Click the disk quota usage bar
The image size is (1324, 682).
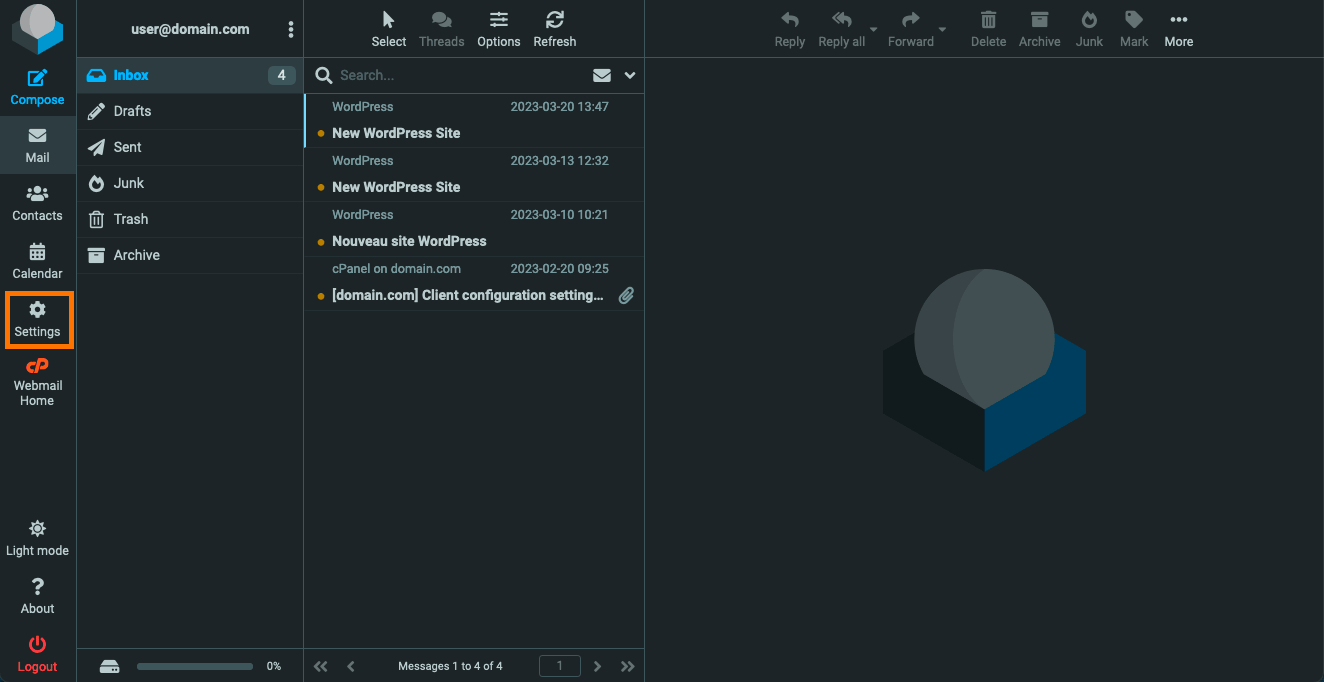195,666
